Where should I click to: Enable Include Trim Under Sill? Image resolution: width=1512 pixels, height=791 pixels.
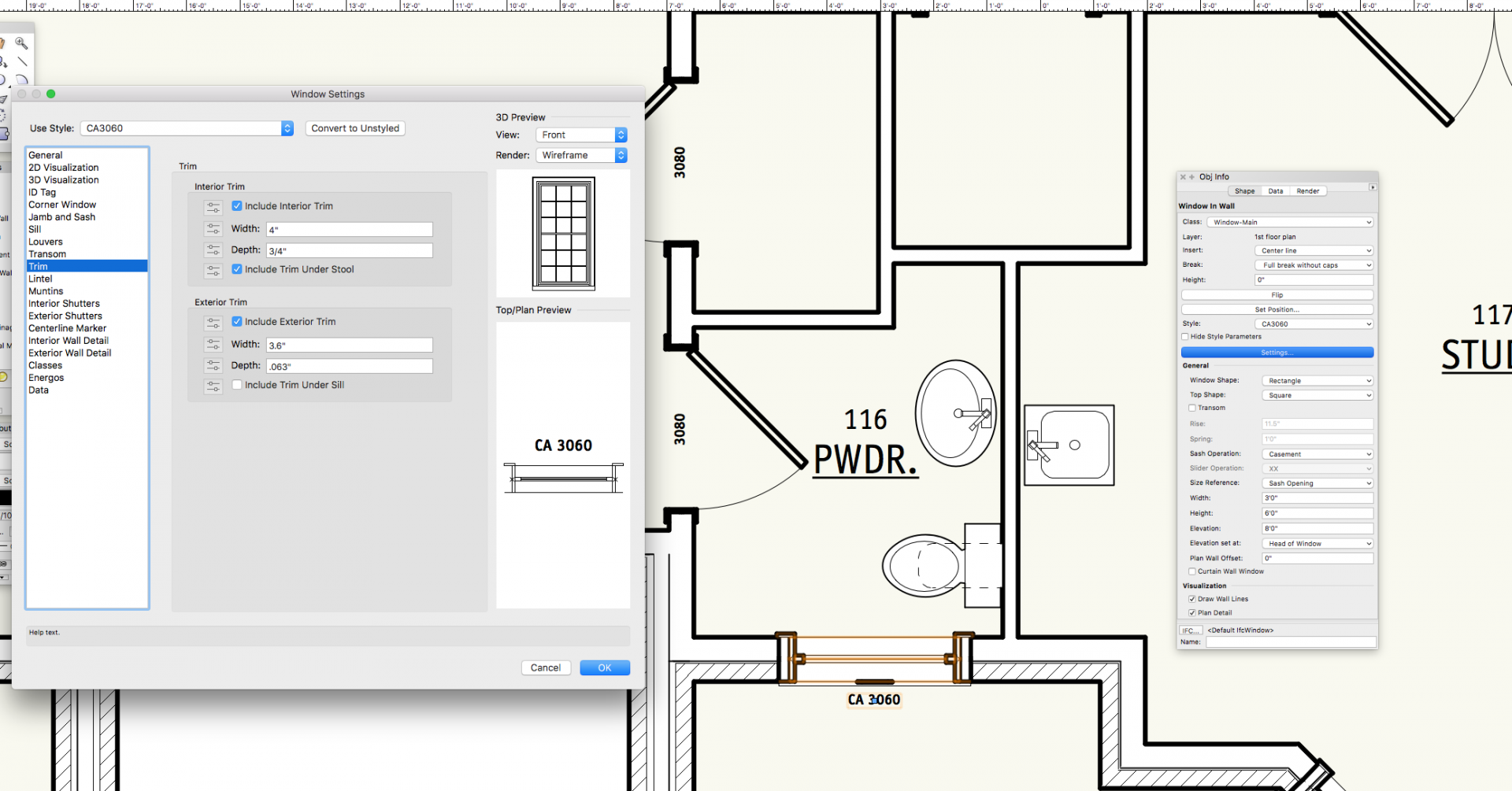point(237,385)
